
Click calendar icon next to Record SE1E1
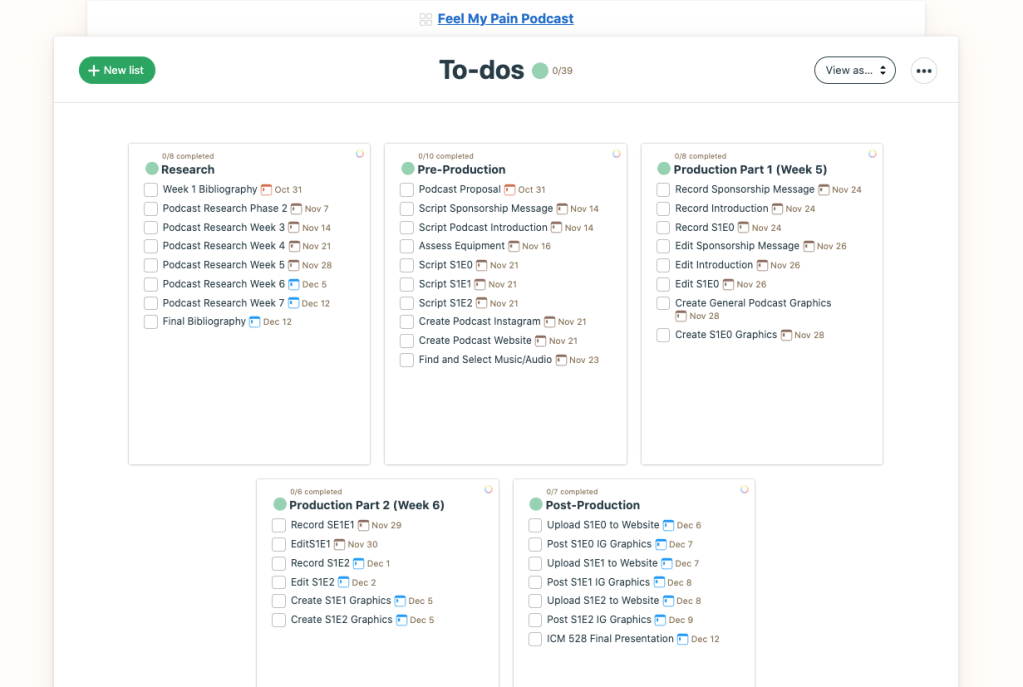[x=363, y=525]
